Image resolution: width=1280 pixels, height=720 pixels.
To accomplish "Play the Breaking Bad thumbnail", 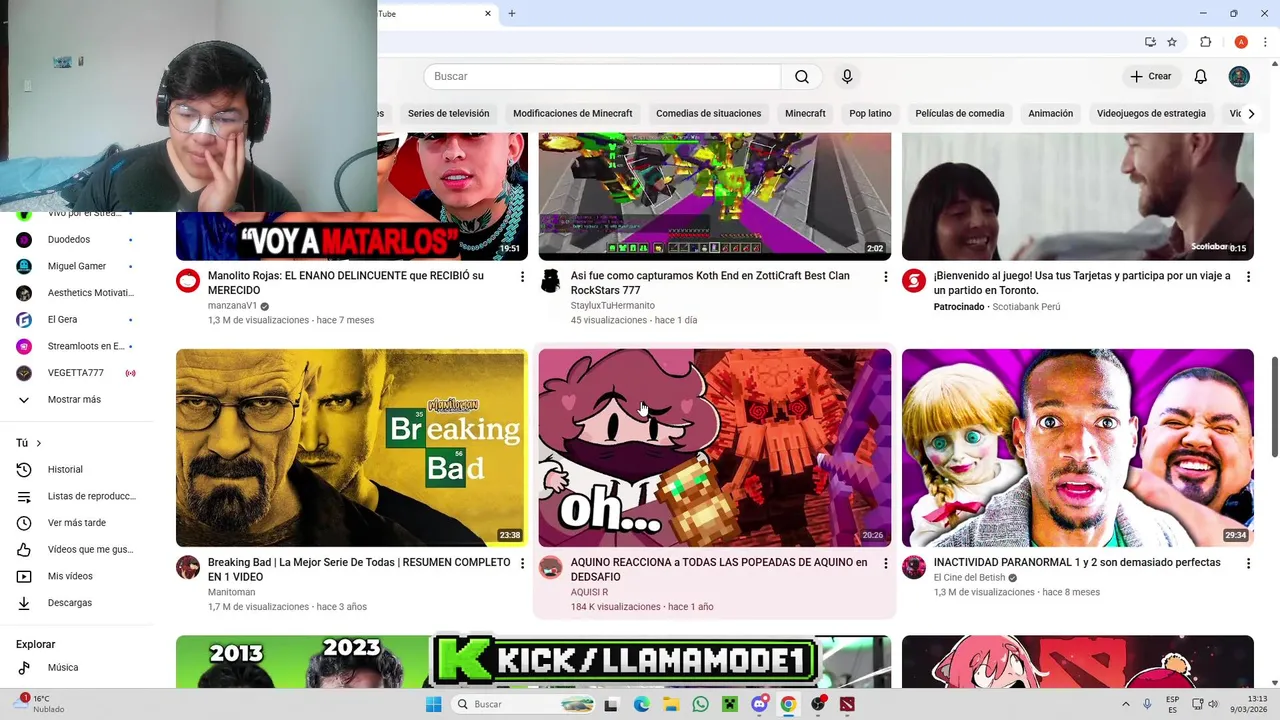I will [352, 447].
